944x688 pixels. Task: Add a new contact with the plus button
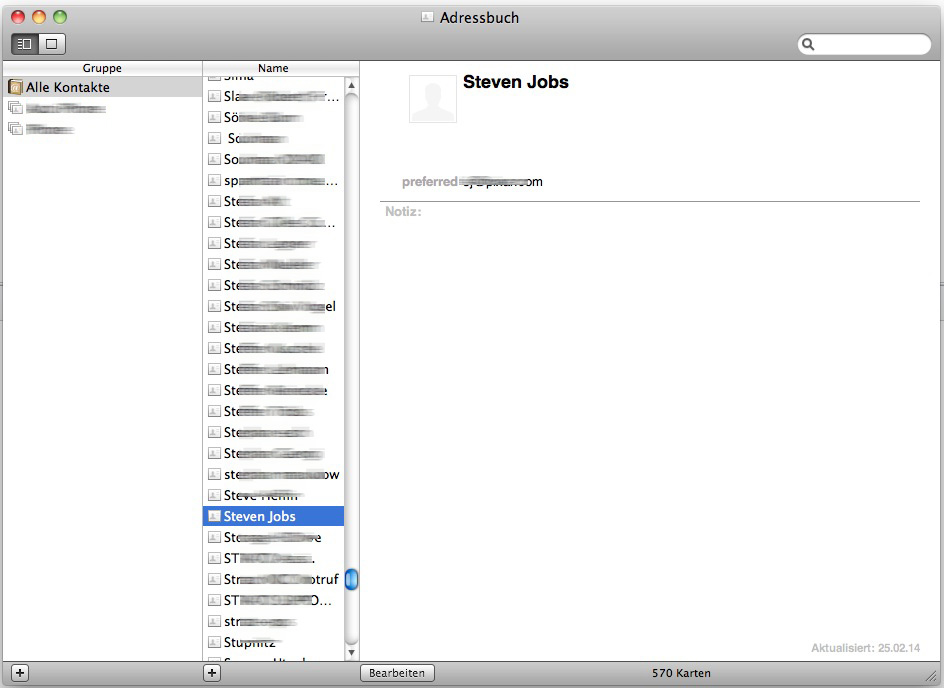212,673
